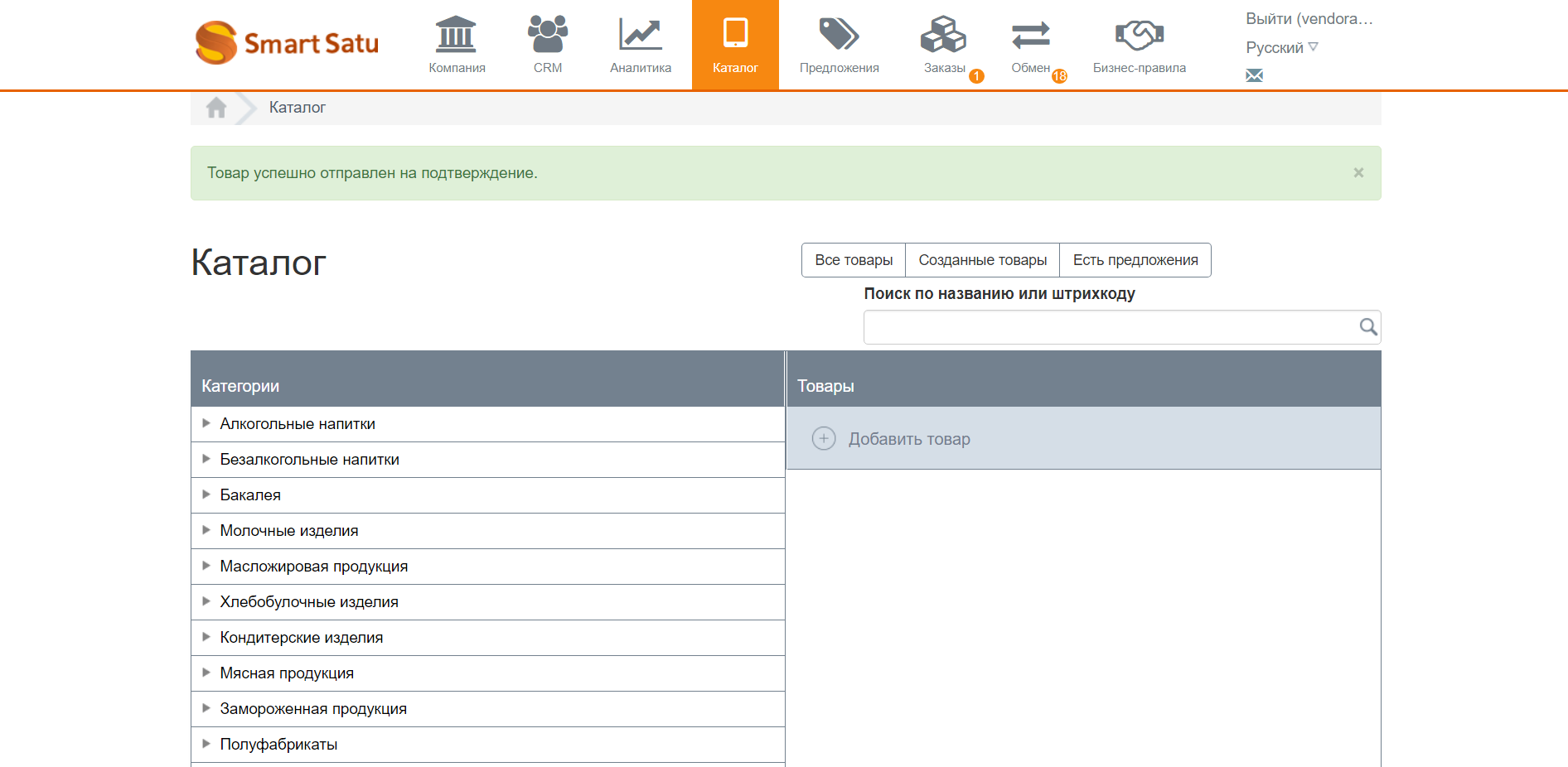Select the active Каталог tablet icon
This screenshot has width=1568, height=767.
[x=735, y=34]
